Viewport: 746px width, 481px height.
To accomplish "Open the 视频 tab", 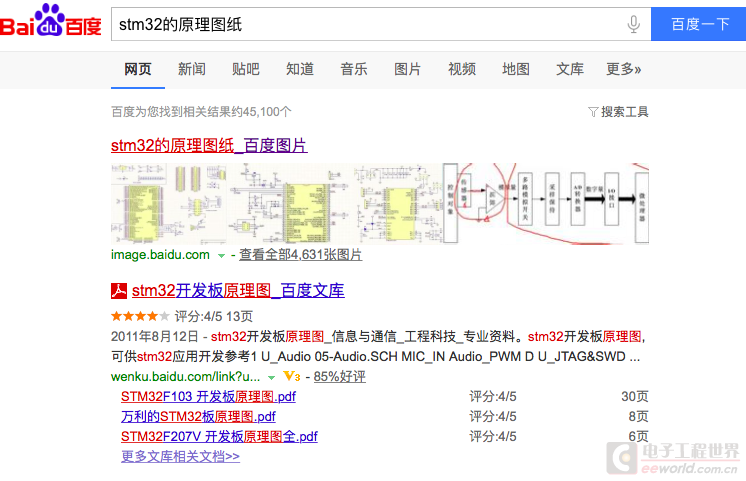I will [x=461, y=69].
